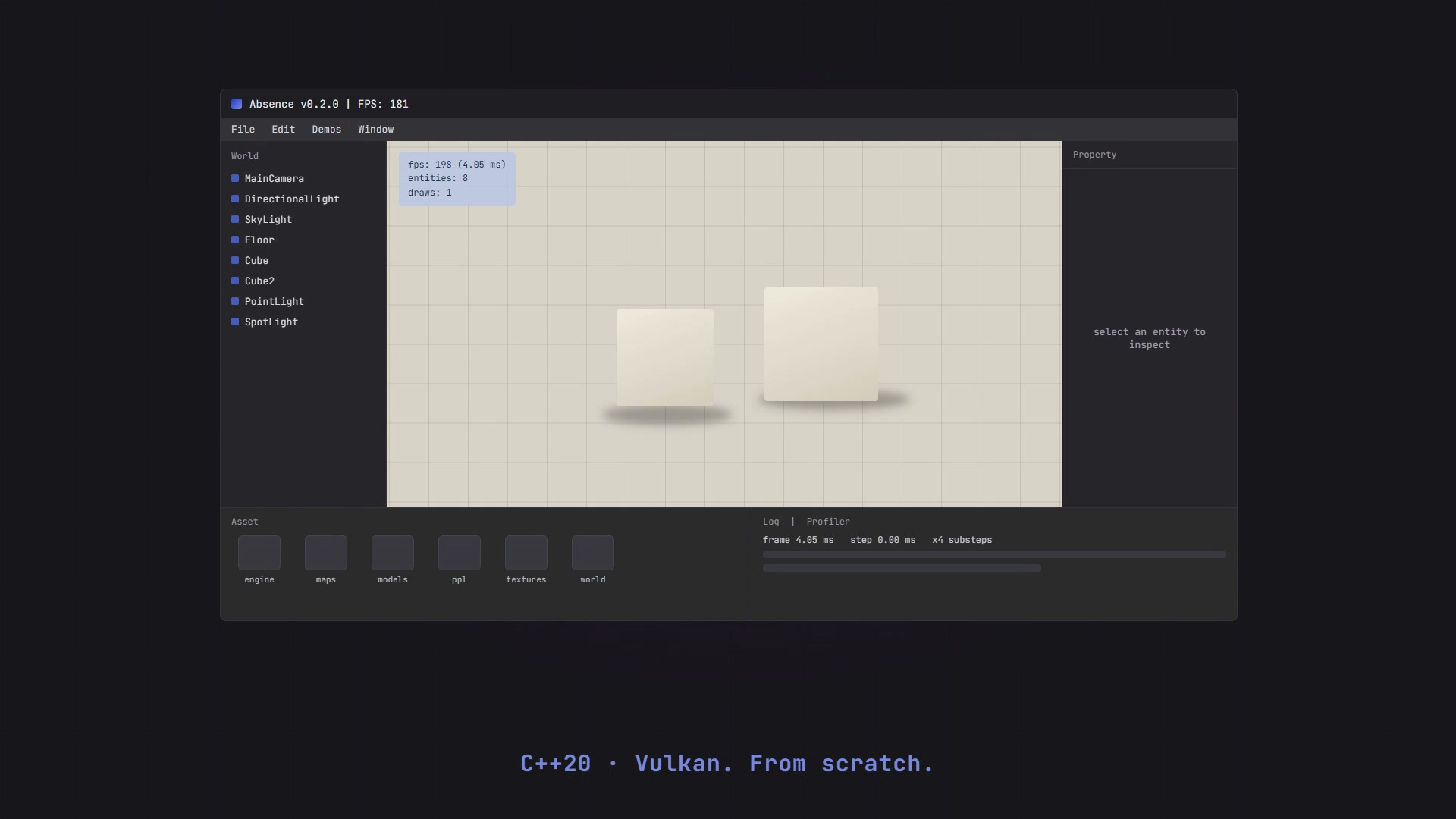The image size is (1456, 819).
Task: Click the World panel header
Action: (245, 156)
